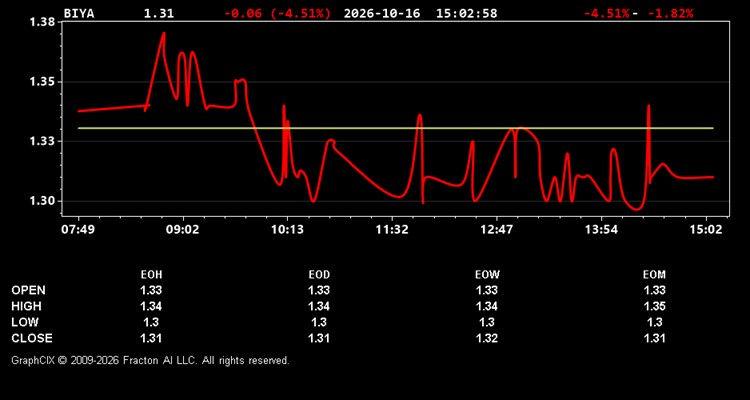Click the EOH OPEN value 1.33
The image size is (750, 400).
pos(151,290)
